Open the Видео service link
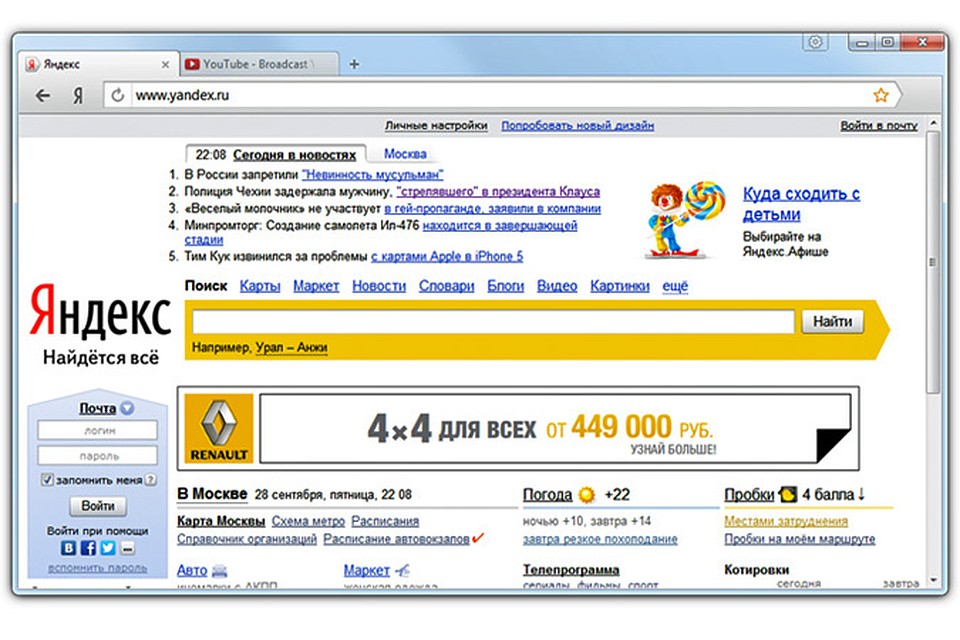960x640 pixels. point(557,286)
